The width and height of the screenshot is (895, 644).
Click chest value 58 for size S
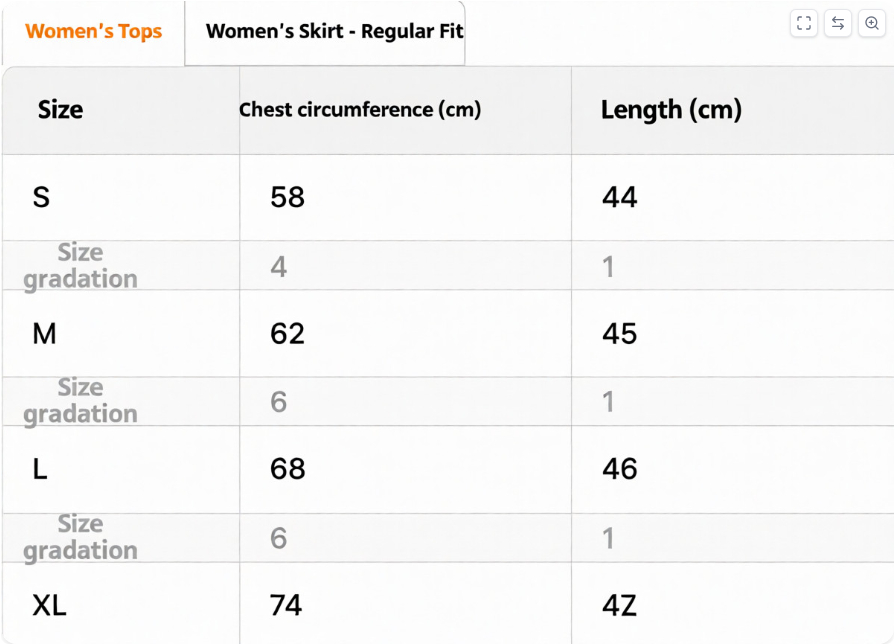pyautogui.click(x=287, y=197)
